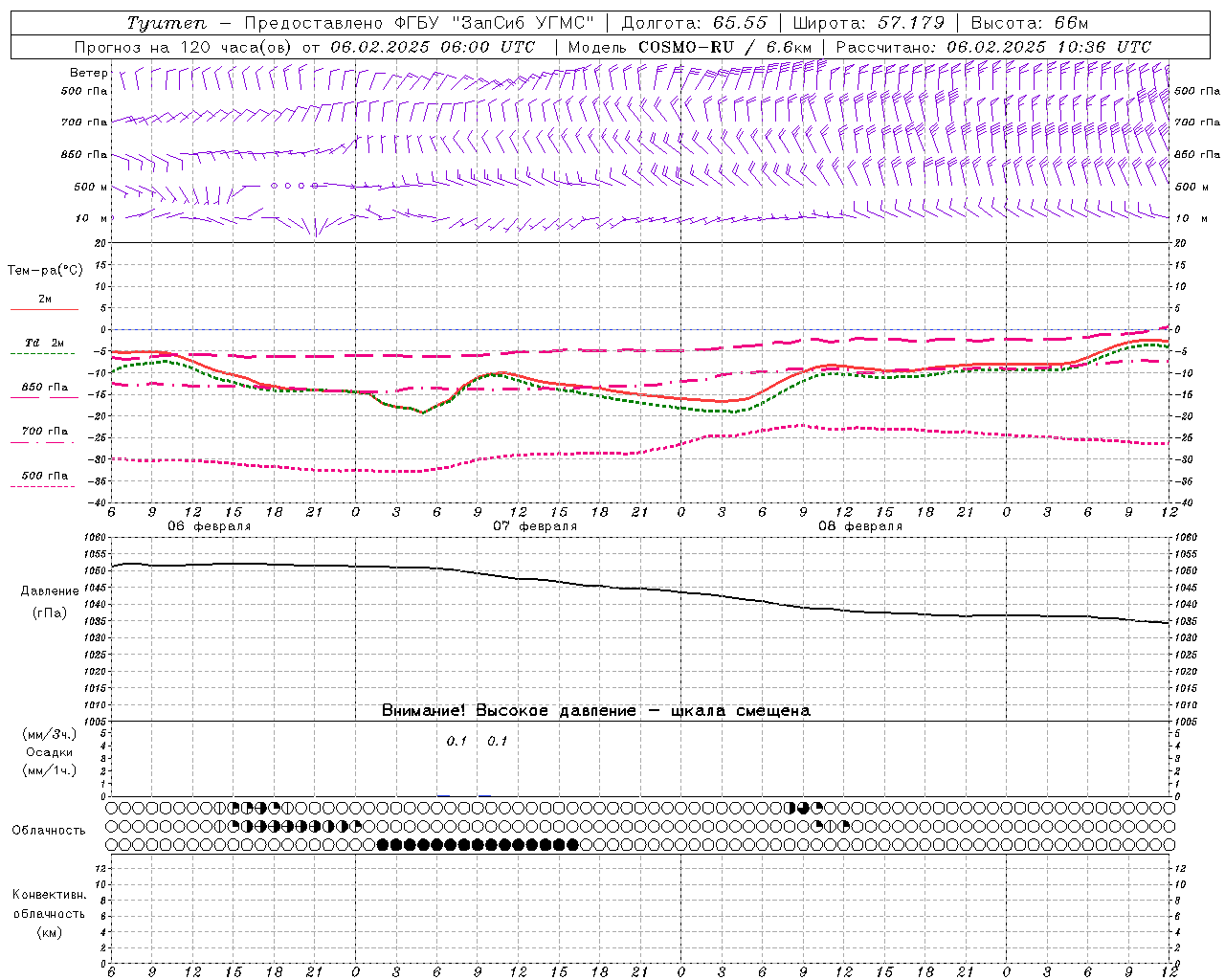
Task: Select the latitude value "Широта: 57.179"
Action: click(x=868, y=23)
